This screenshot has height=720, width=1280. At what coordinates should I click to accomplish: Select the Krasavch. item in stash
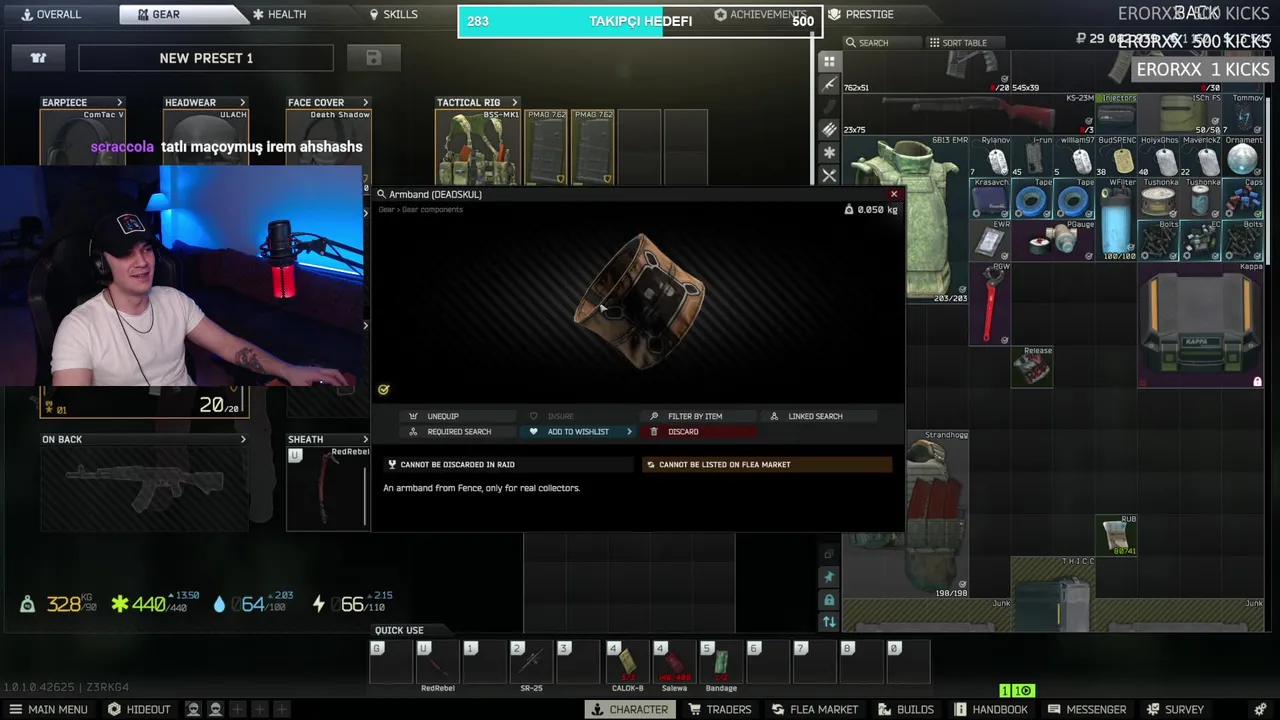tap(990, 199)
